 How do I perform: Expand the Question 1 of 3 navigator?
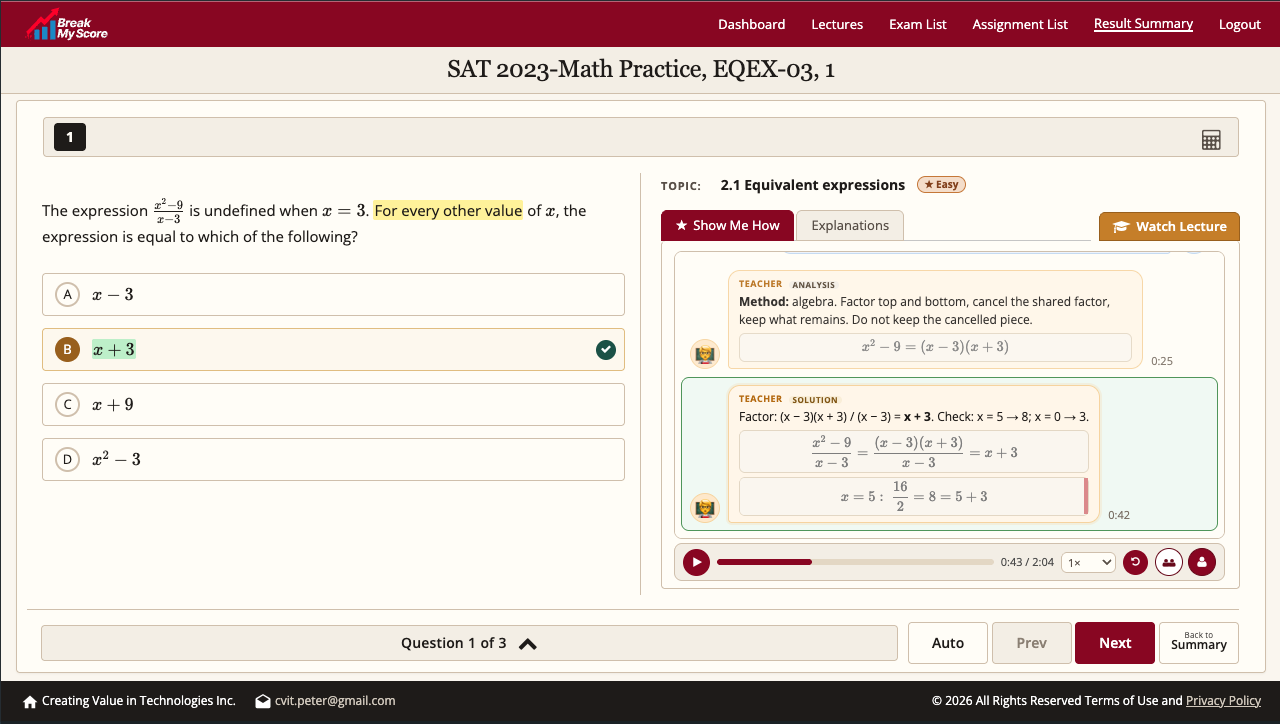pos(469,643)
